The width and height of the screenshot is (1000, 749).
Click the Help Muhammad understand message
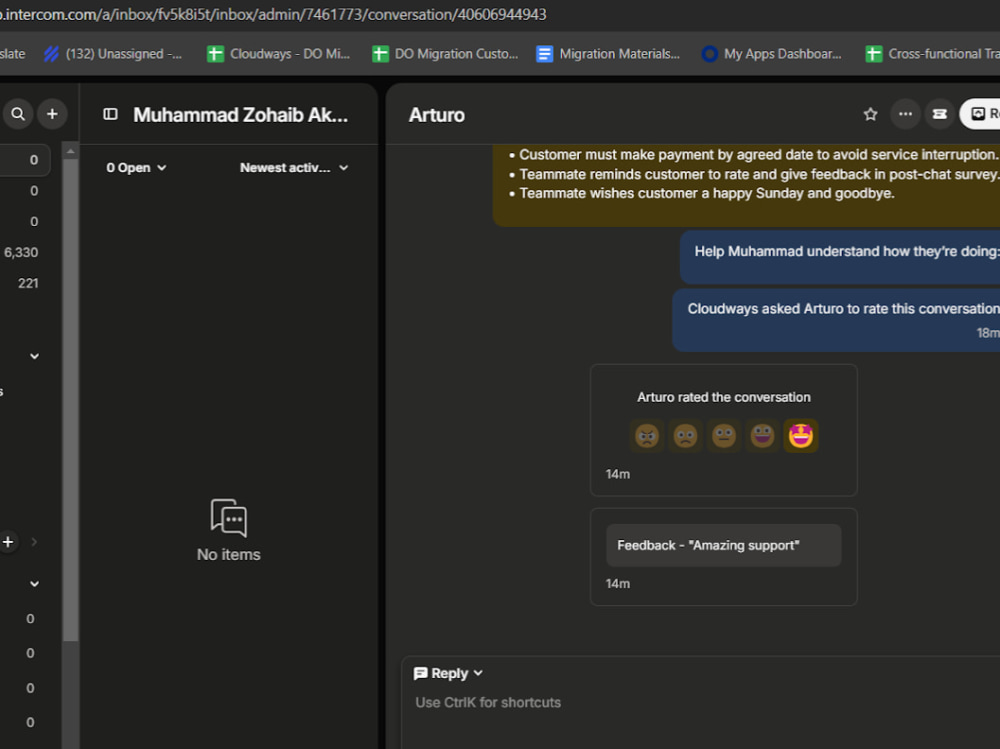[840, 256]
